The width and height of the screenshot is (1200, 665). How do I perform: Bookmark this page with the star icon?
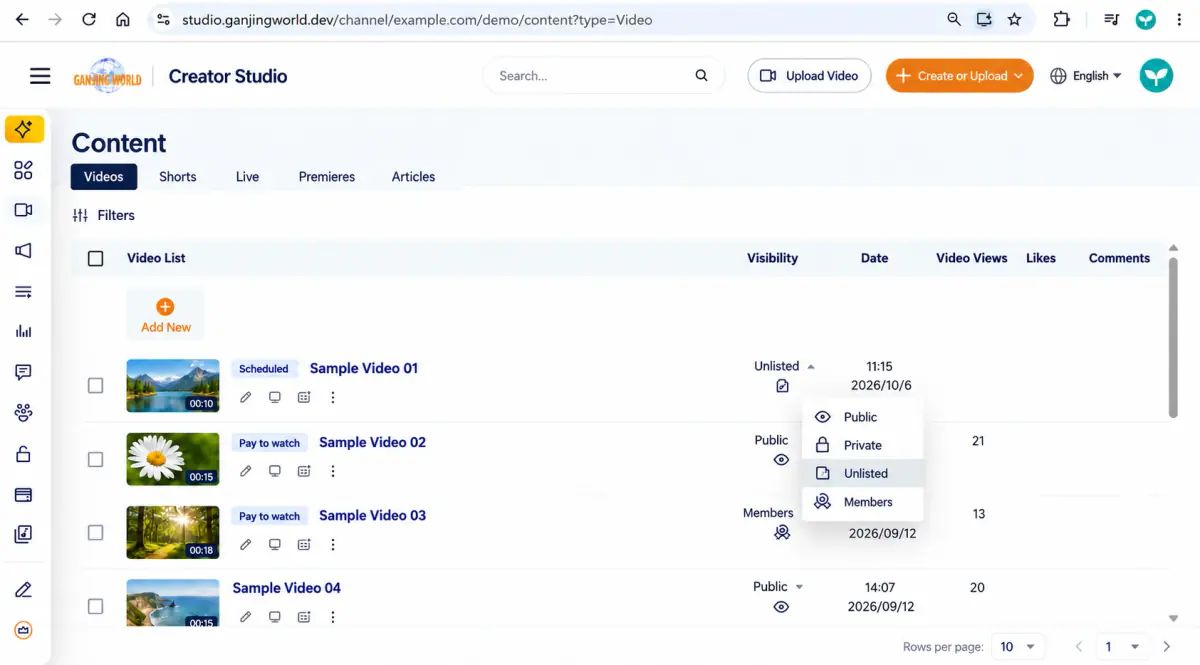1014,19
